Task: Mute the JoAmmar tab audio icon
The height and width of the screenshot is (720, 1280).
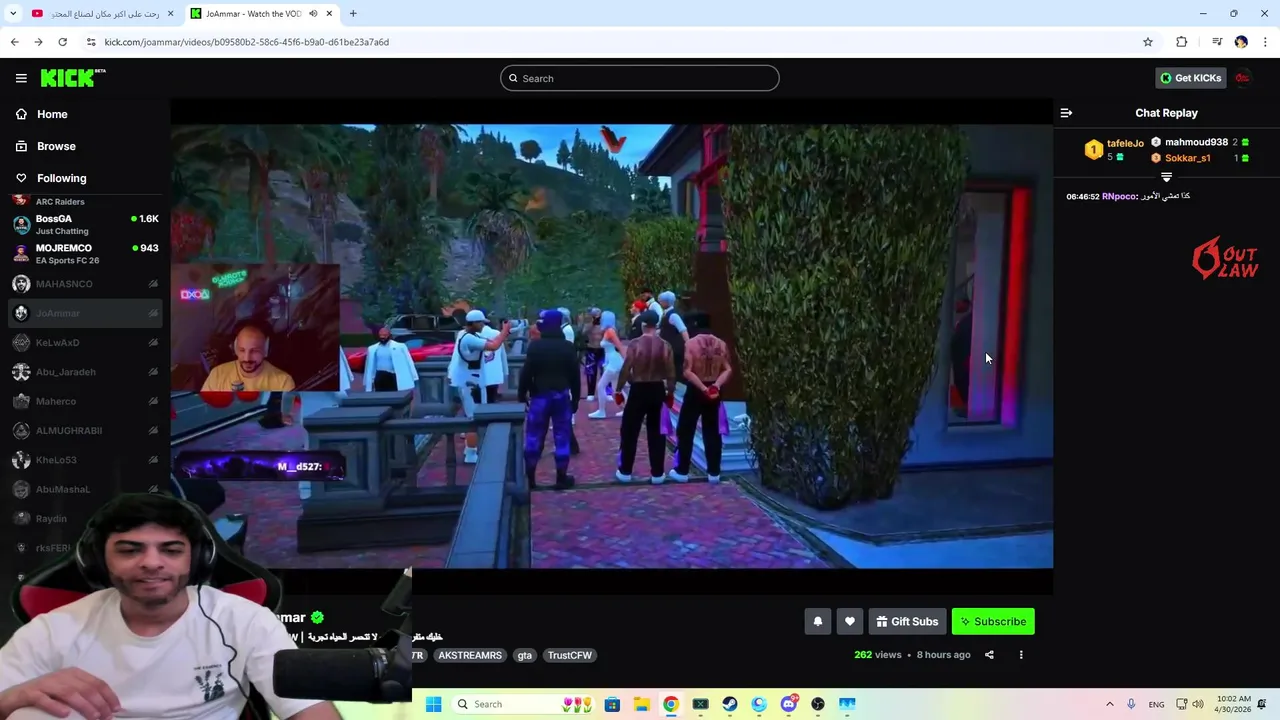Action: 313,14
